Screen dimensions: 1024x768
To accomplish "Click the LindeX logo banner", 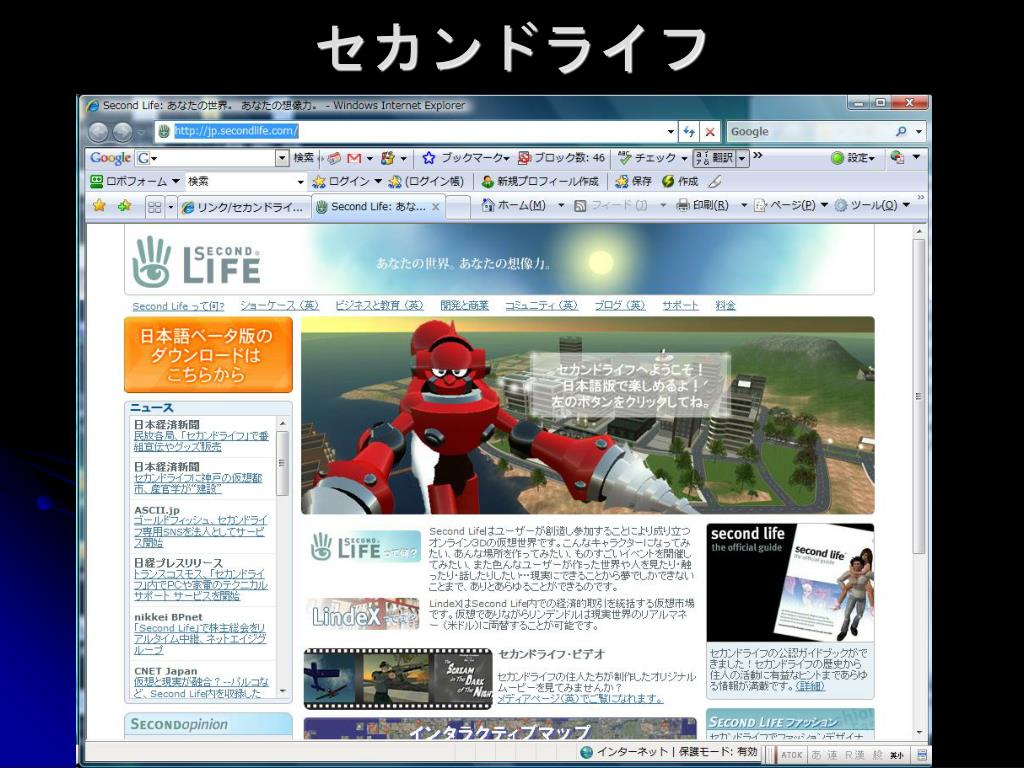I will 362,614.
